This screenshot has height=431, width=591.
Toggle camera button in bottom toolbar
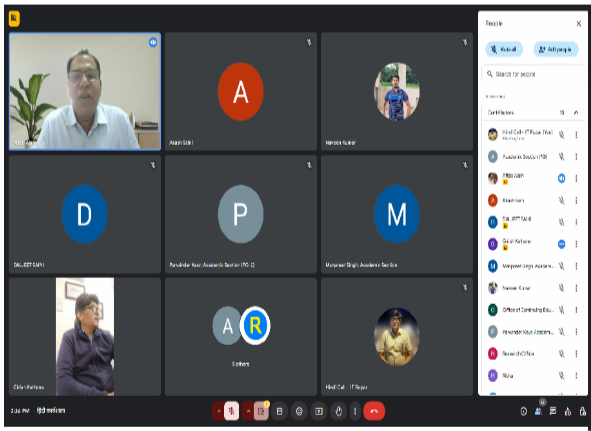pyautogui.click(x=261, y=411)
